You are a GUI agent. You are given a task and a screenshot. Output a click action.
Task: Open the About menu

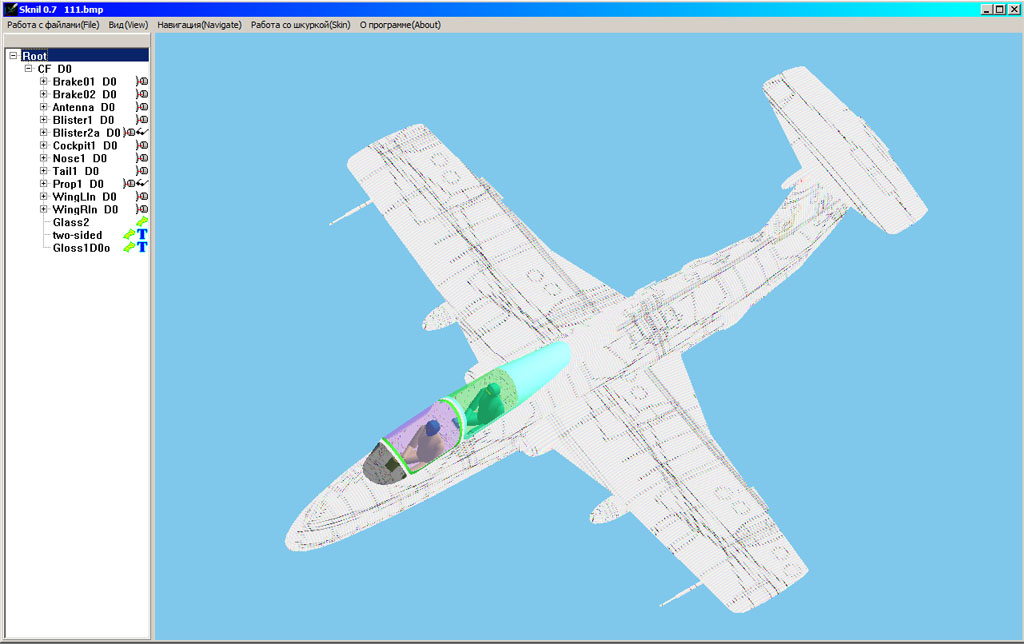[x=400, y=25]
